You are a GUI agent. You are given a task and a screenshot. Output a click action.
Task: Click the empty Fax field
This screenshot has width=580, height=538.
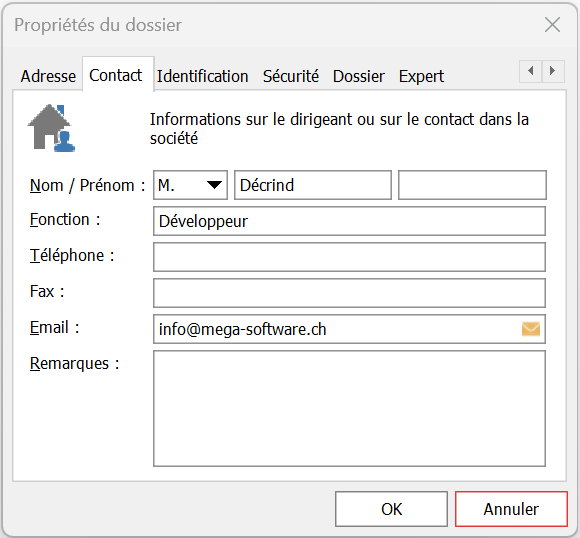(350, 293)
